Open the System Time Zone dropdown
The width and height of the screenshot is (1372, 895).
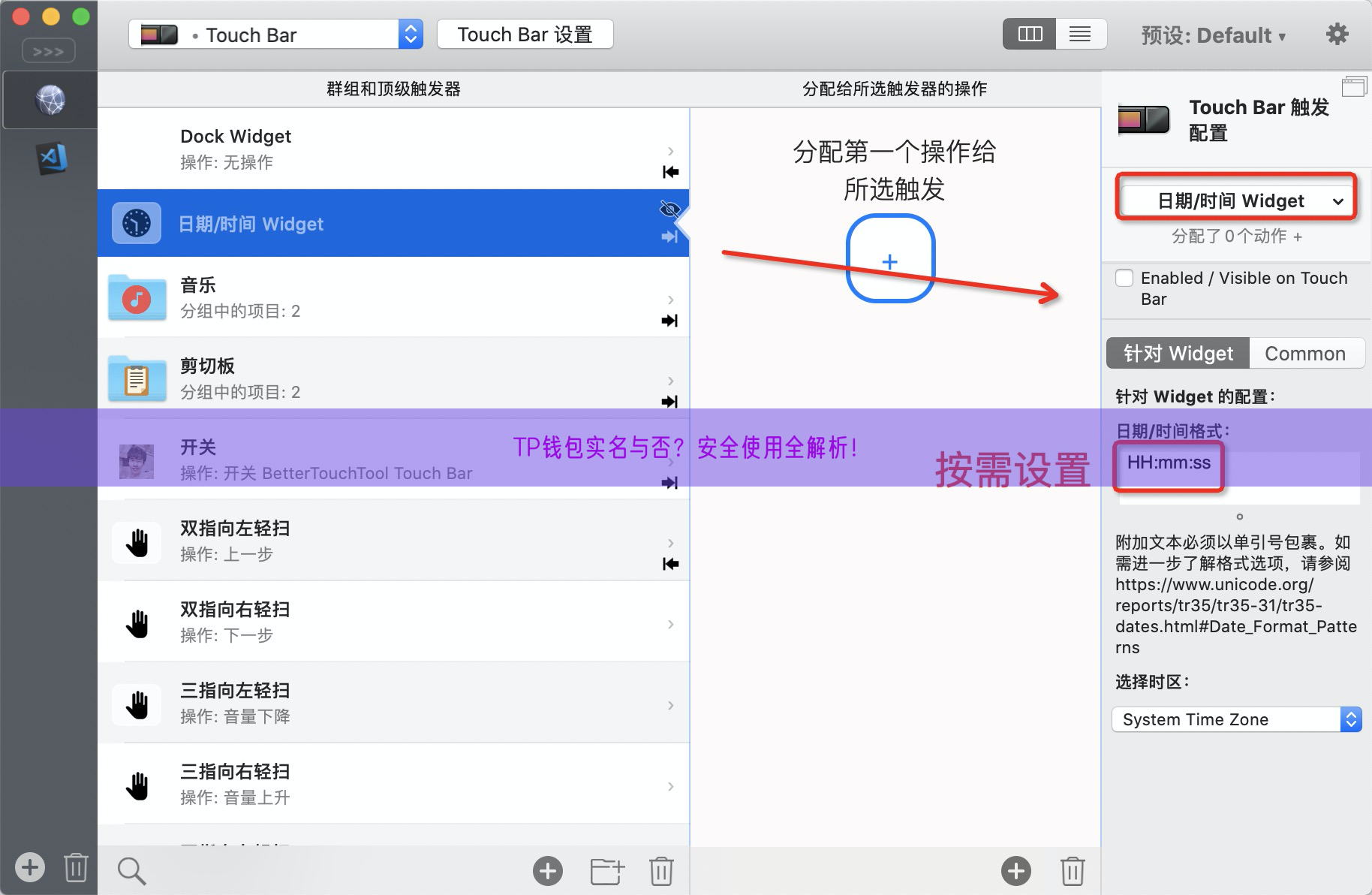[x=1237, y=719]
